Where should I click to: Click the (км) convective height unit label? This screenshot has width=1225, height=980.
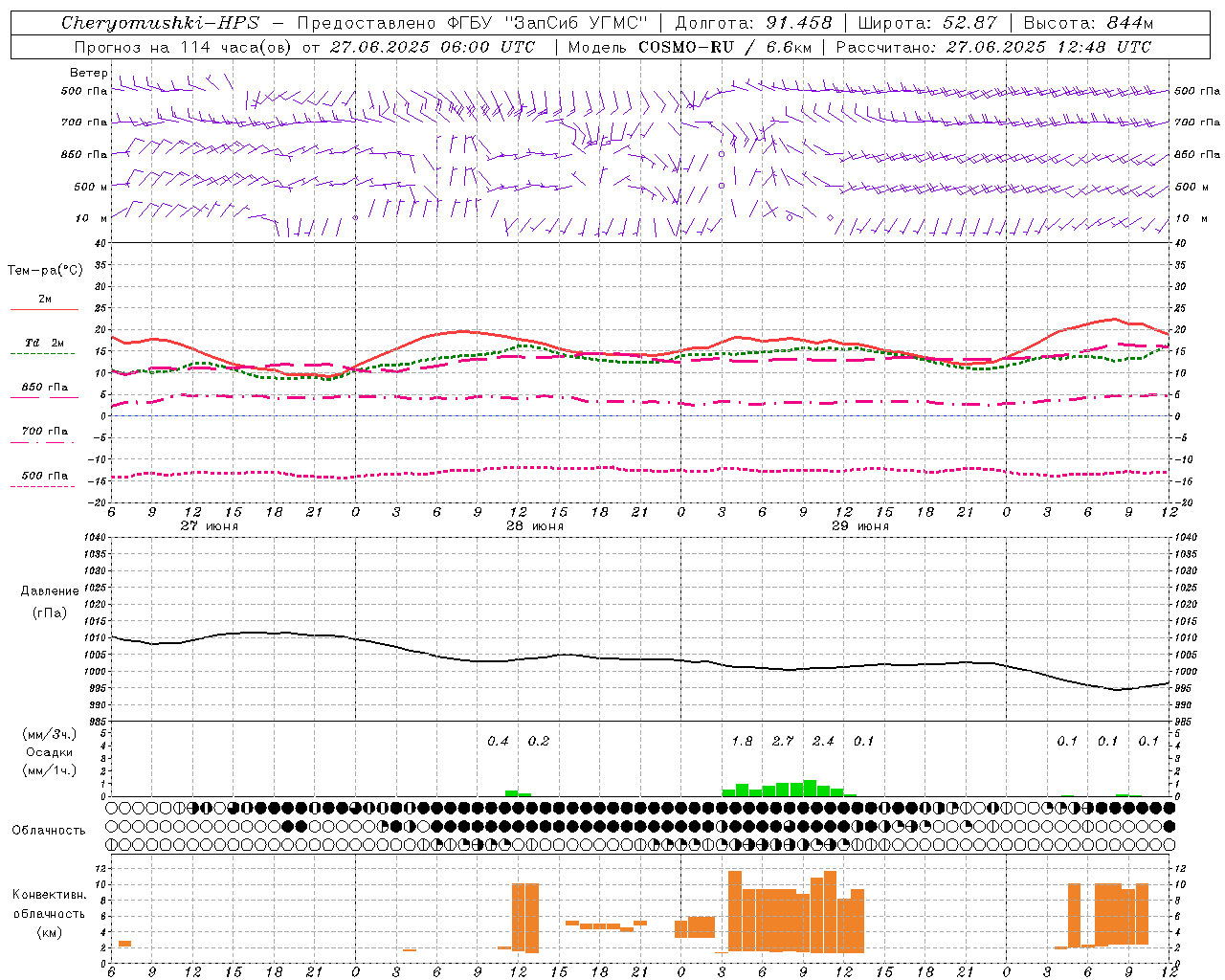50,932
